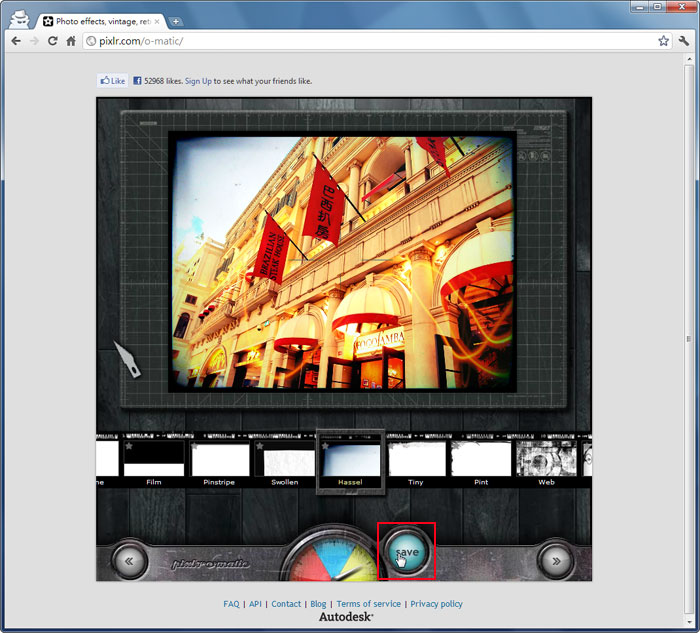Click the edited photo preview on the cutting mat

tap(342, 262)
